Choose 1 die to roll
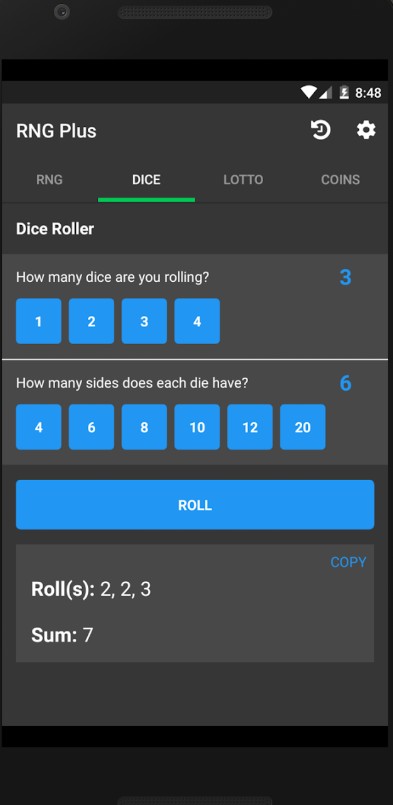Image resolution: width=393 pixels, height=805 pixels. (x=39, y=321)
